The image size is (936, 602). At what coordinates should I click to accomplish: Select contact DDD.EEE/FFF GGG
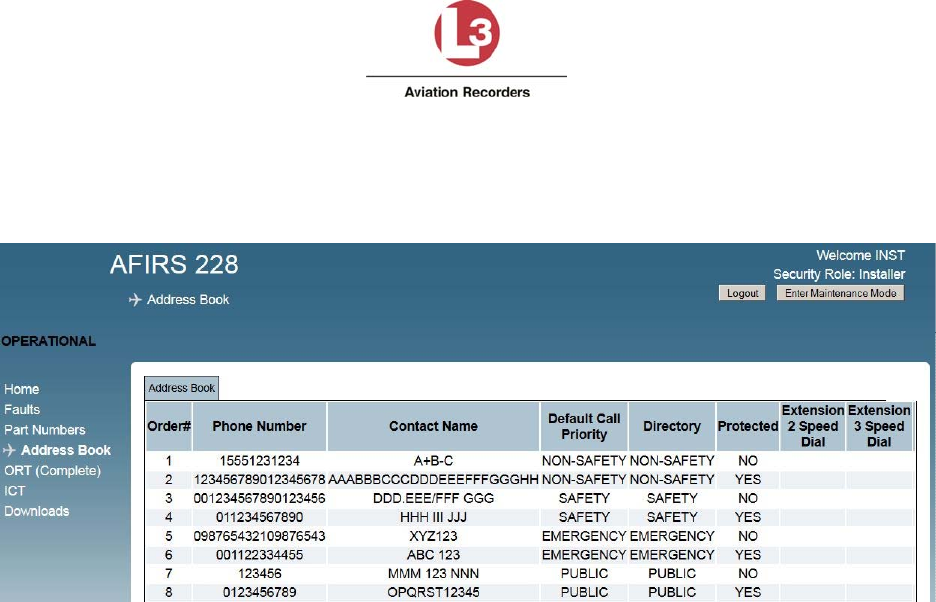click(x=433, y=498)
